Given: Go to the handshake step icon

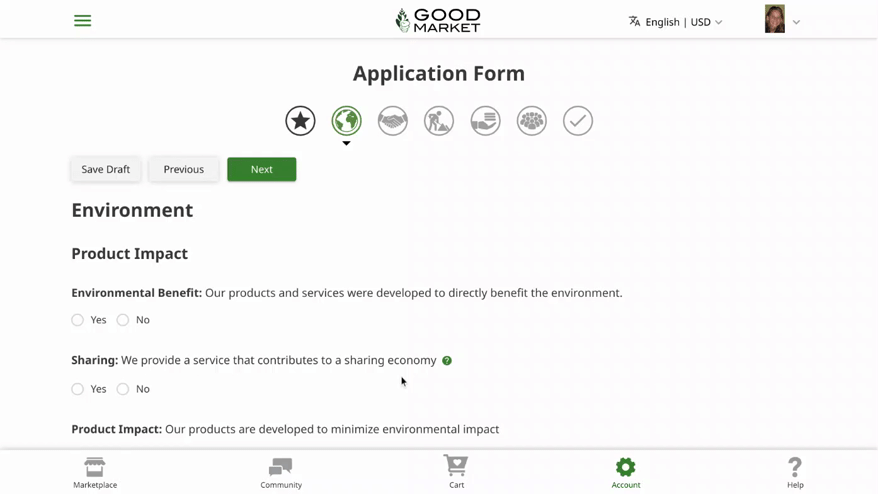Looking at the screenshot, I should [x=393, y=121].
